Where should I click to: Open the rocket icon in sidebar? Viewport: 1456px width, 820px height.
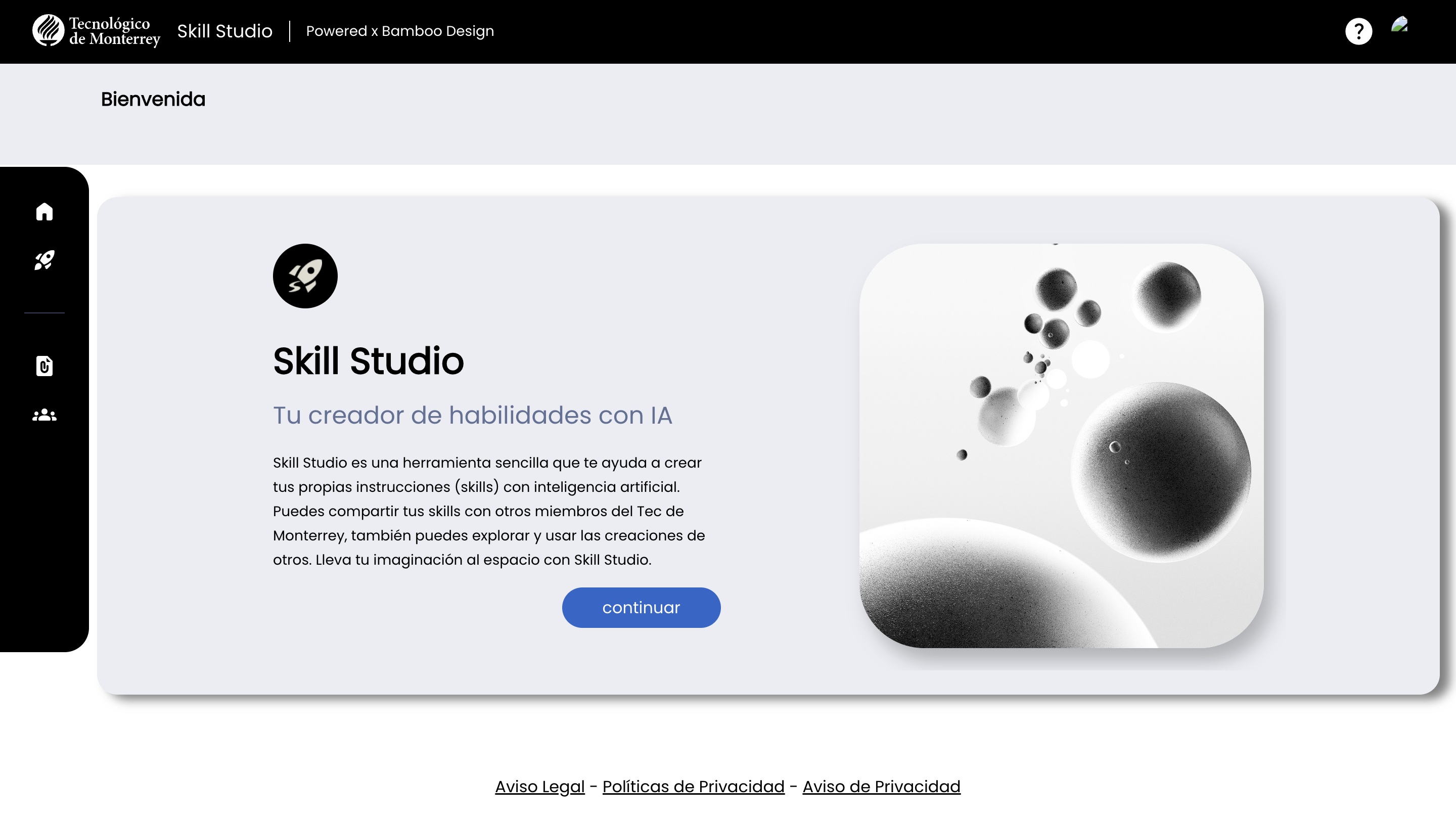44,260
